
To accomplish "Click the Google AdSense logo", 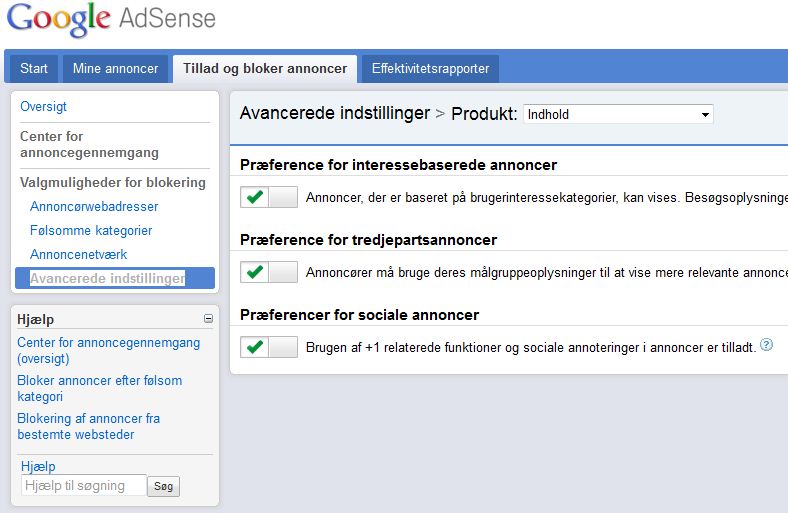I will coord(111,19).
